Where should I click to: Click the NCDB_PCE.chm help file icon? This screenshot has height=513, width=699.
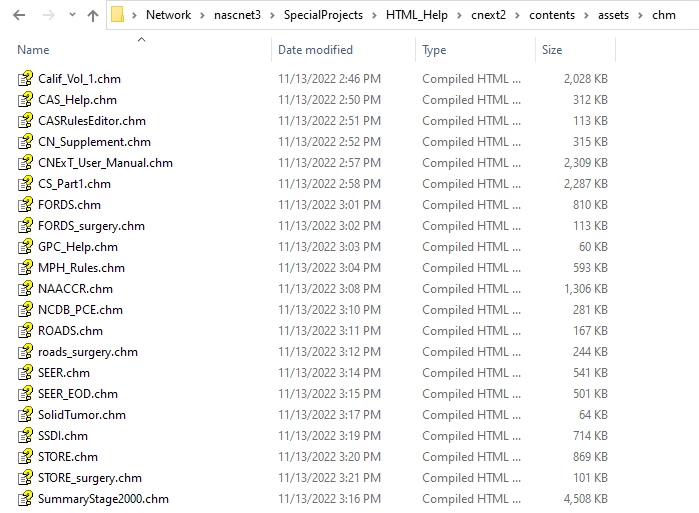coord(25,309)
